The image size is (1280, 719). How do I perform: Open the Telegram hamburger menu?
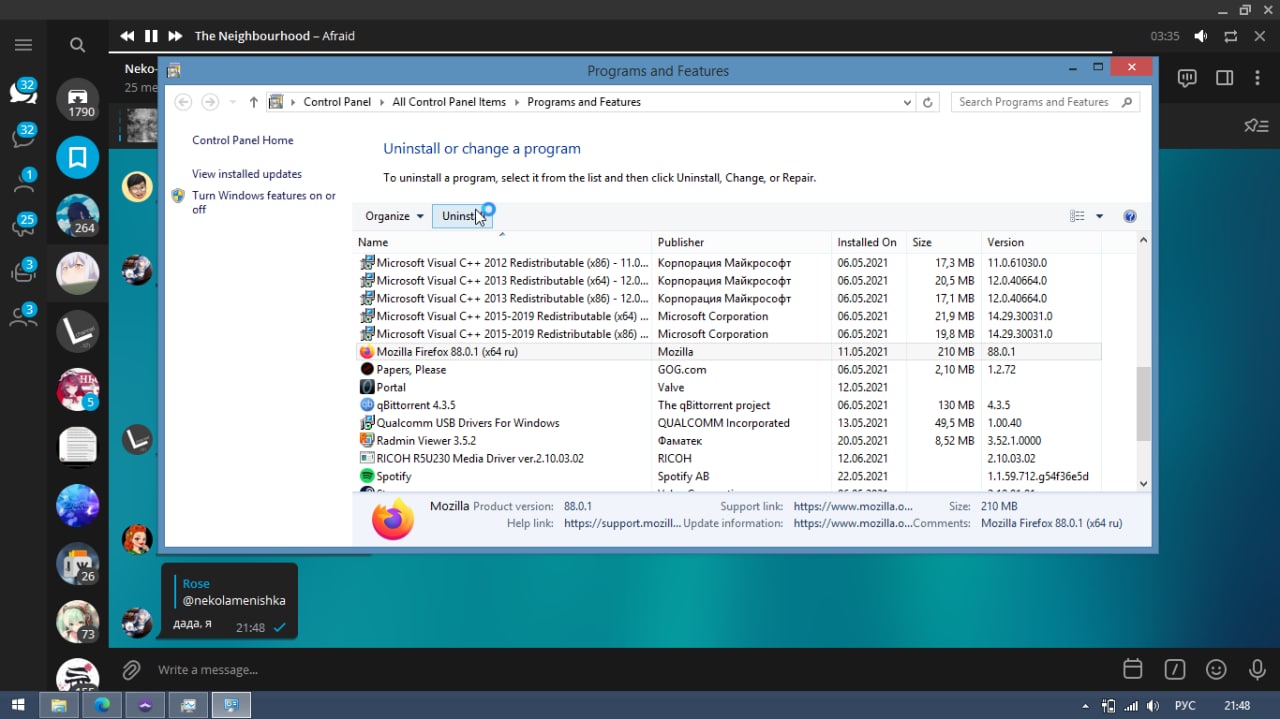tap(23, 45)
